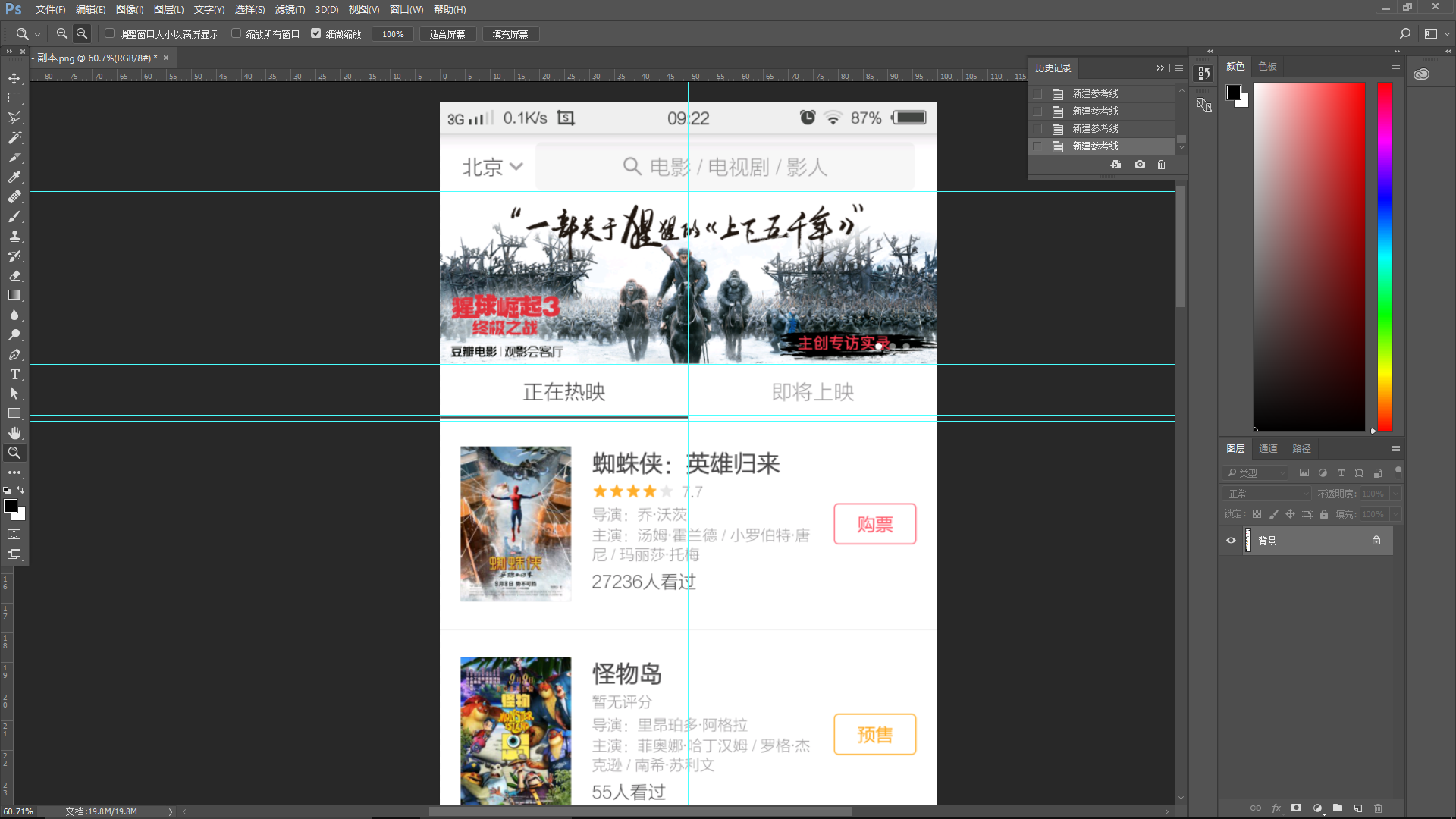Click the zoom percentage 60.71% field

click(19, 811)
